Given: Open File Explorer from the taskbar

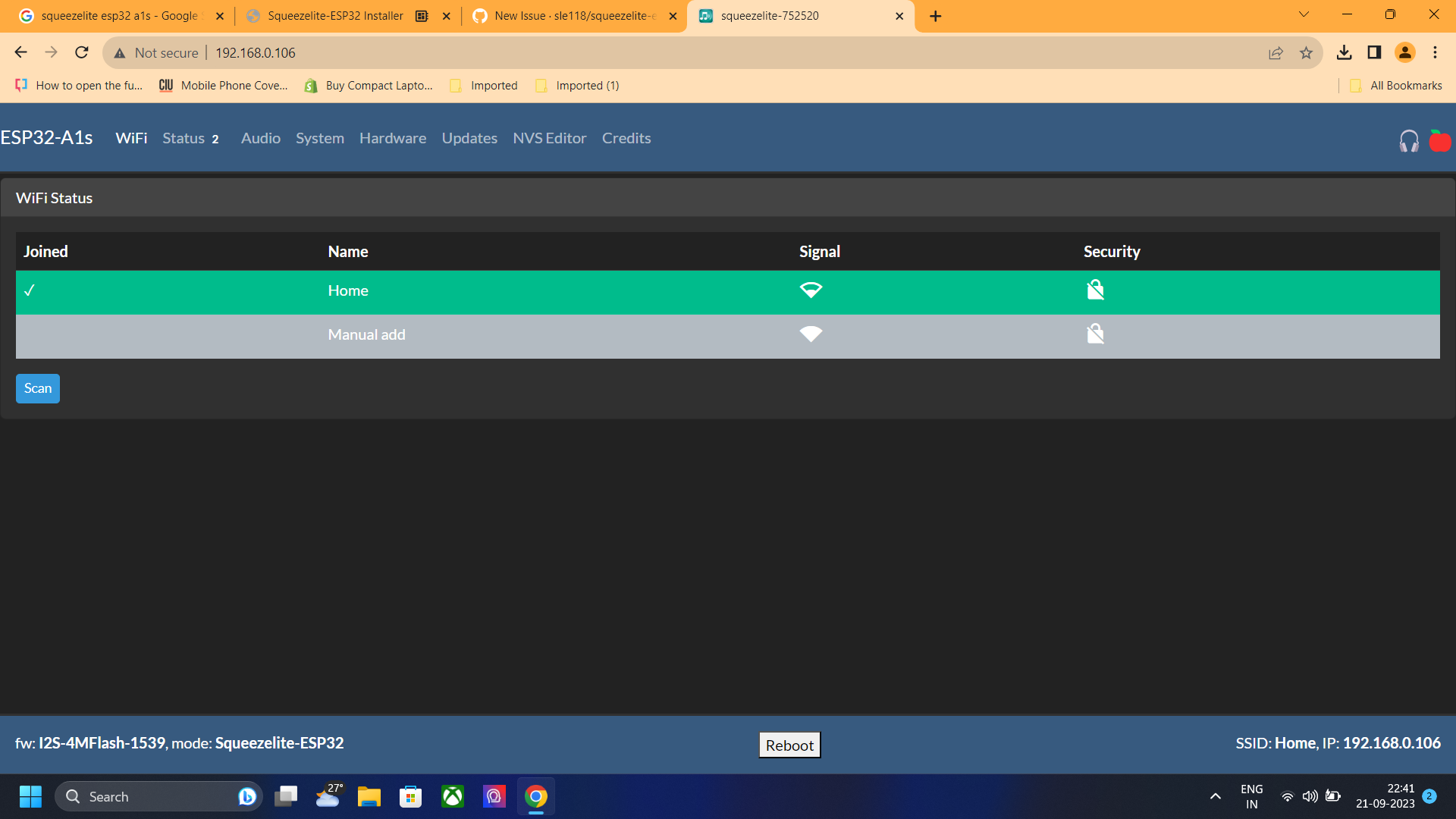Looking at the screenshot, I should [369, 796].
